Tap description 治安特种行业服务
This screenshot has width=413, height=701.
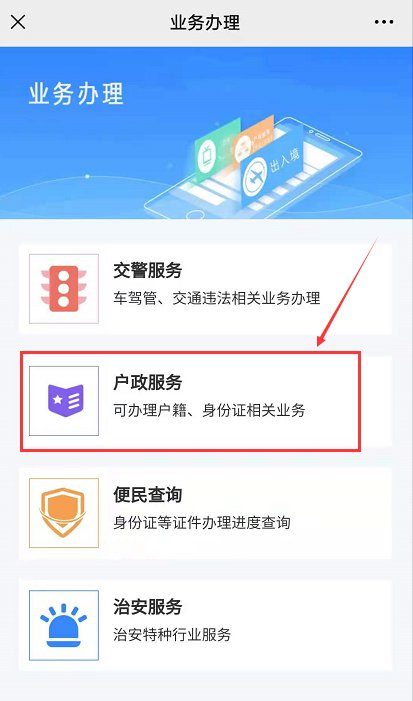172,634
